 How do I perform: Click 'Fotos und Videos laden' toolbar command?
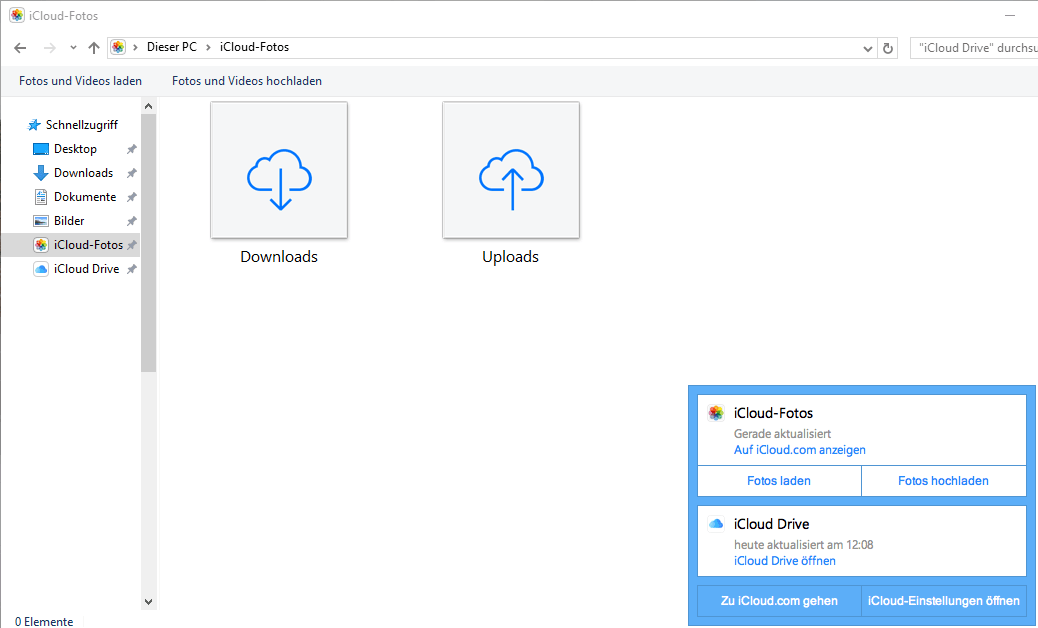pyautogui.click(x=80, y=81)
